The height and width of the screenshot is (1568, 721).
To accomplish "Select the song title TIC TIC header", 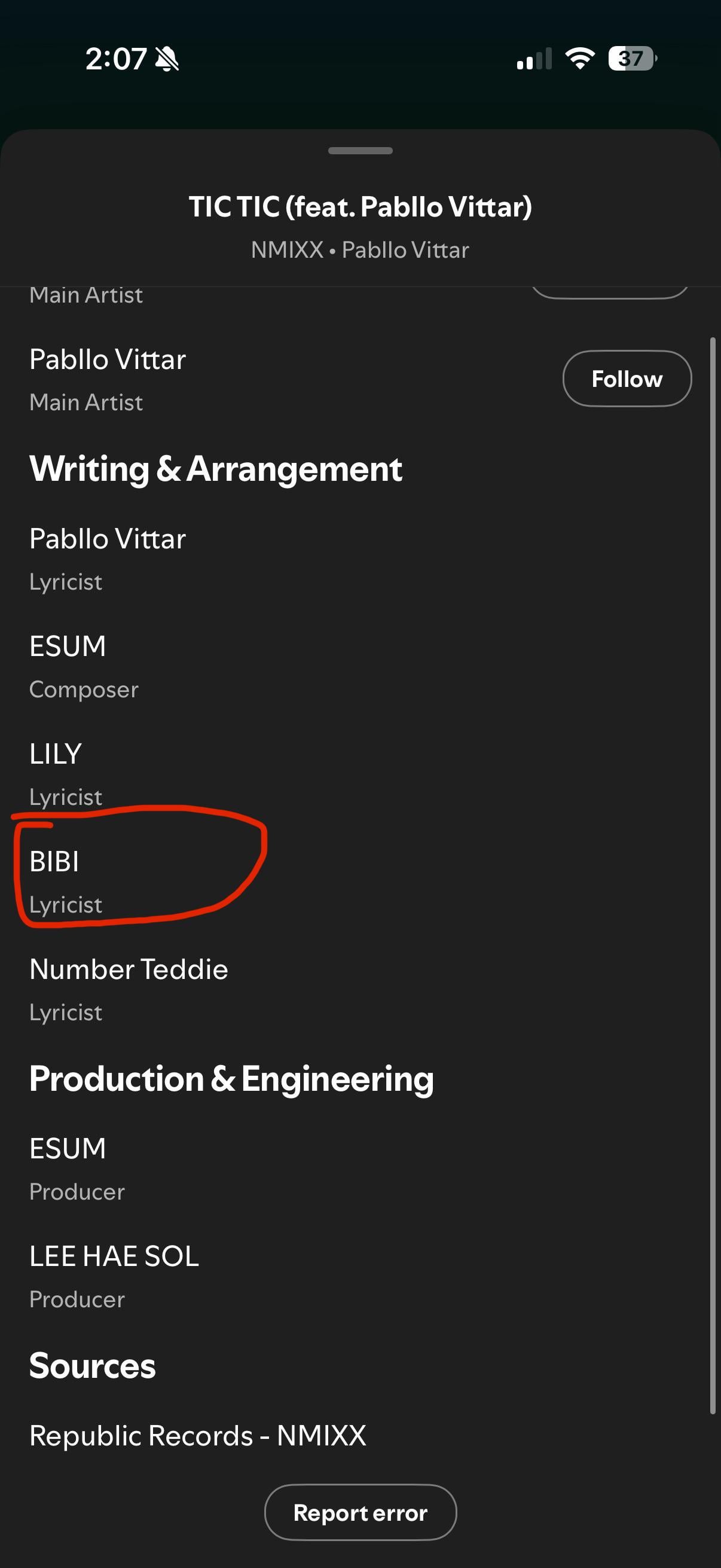I will [x=360, y=207].
